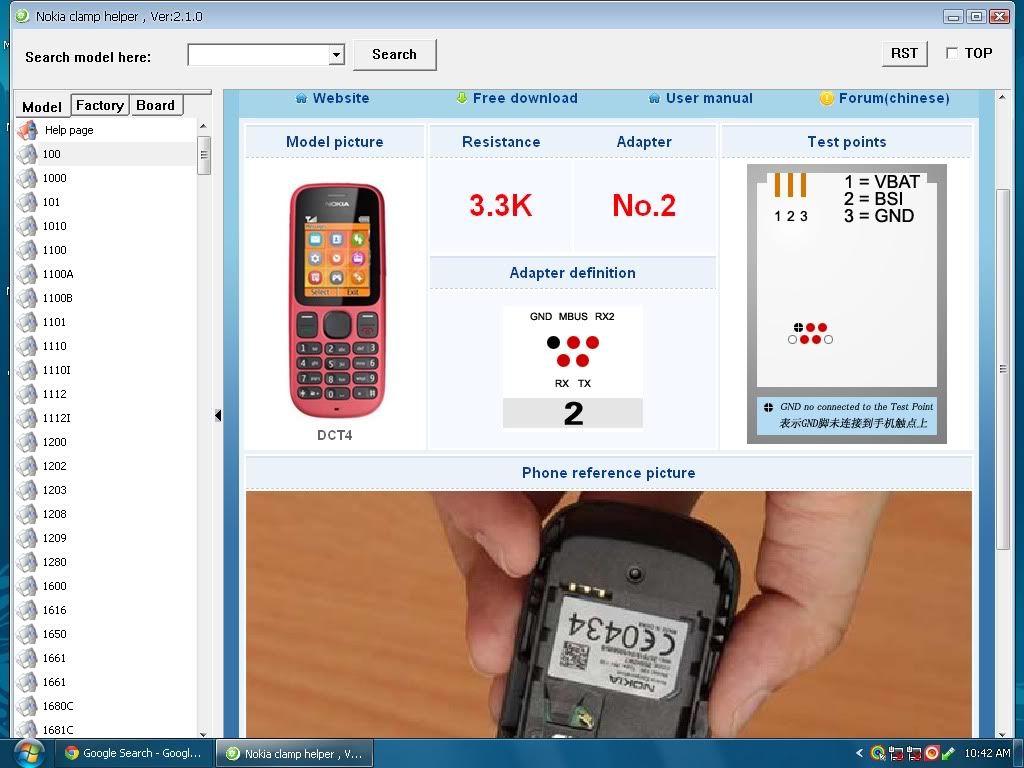Viewport: 1024px width, 768px height.
Task: Open the search model dropdown arrow
Action: tap(336, 55)
